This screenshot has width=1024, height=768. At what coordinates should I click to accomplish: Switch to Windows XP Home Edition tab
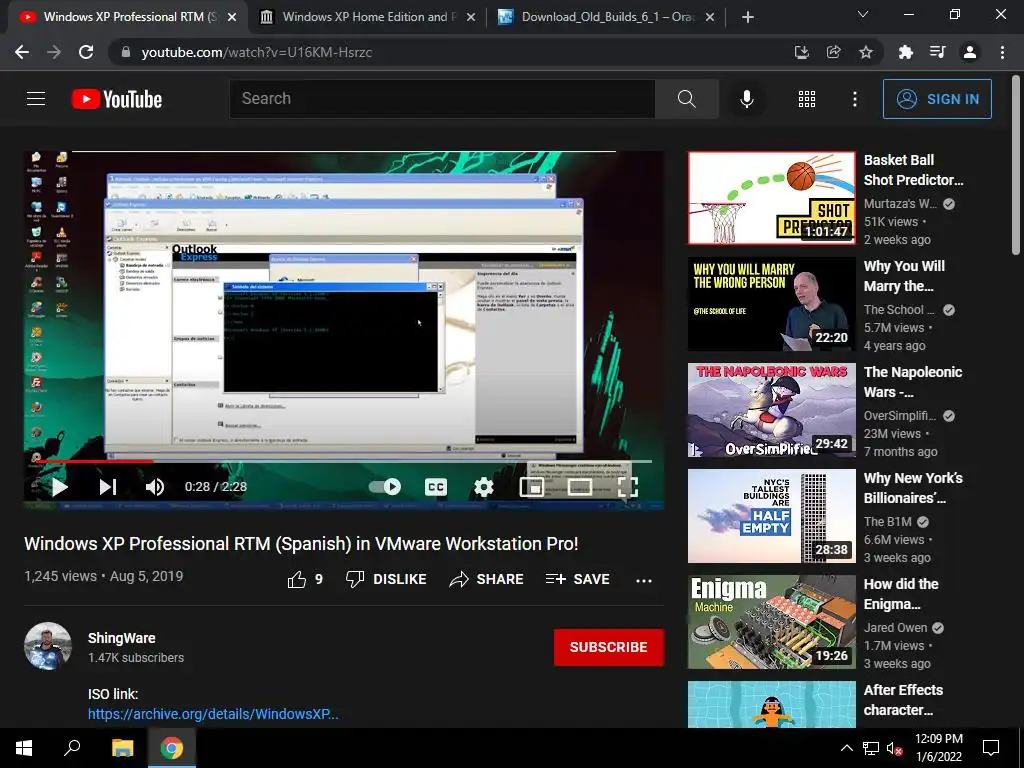pyautogui.click(x=366, y=17)
